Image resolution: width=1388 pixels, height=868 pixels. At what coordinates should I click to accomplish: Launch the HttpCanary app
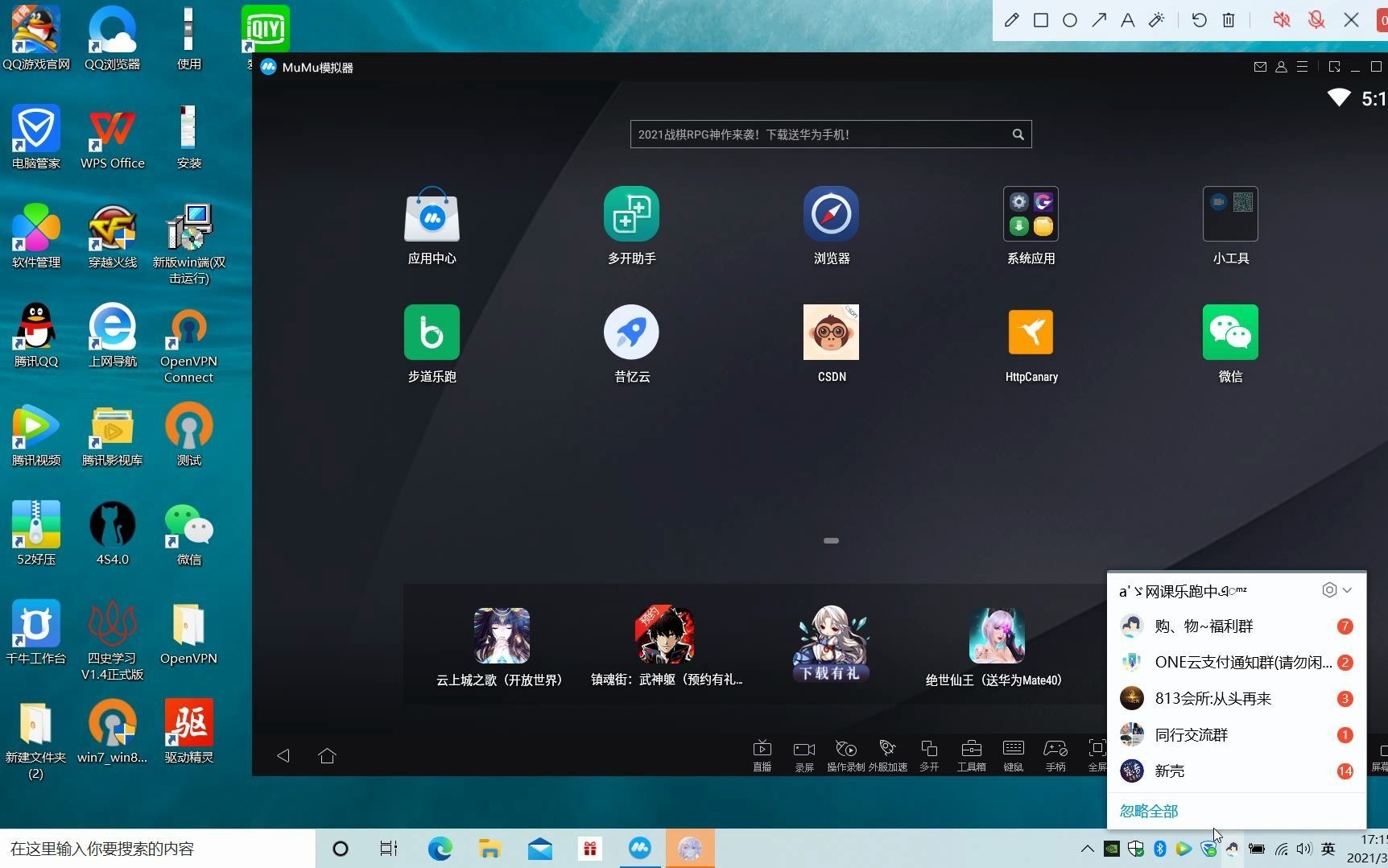[x=1031, y=332]
